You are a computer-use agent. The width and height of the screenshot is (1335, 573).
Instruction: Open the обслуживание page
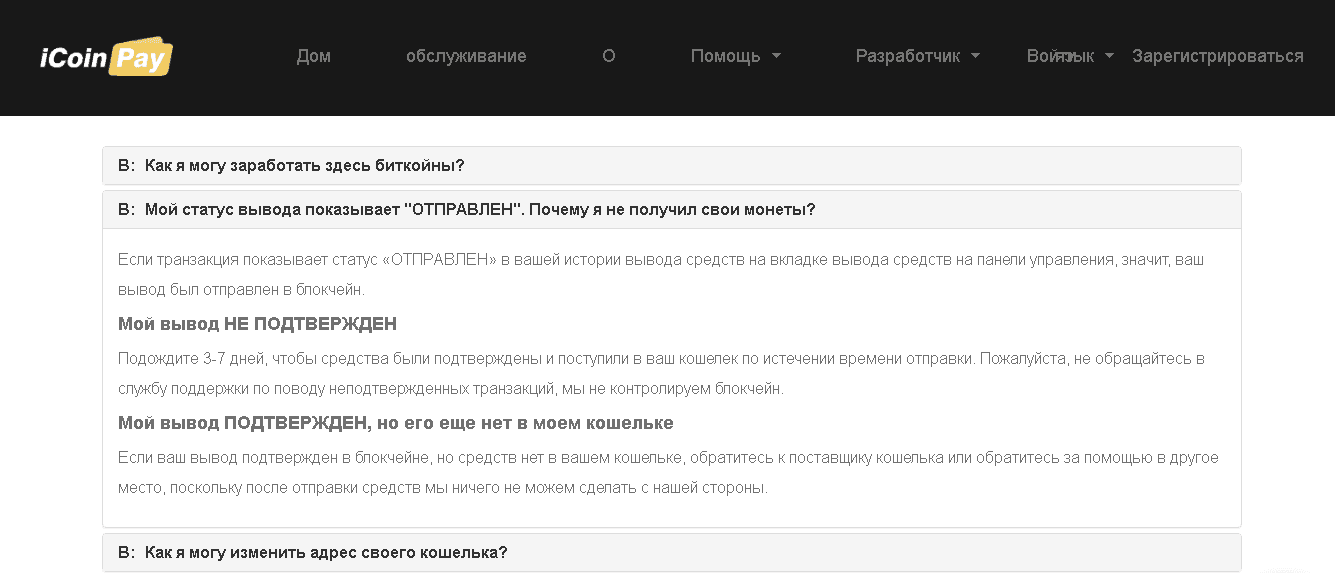pos(466,56)
